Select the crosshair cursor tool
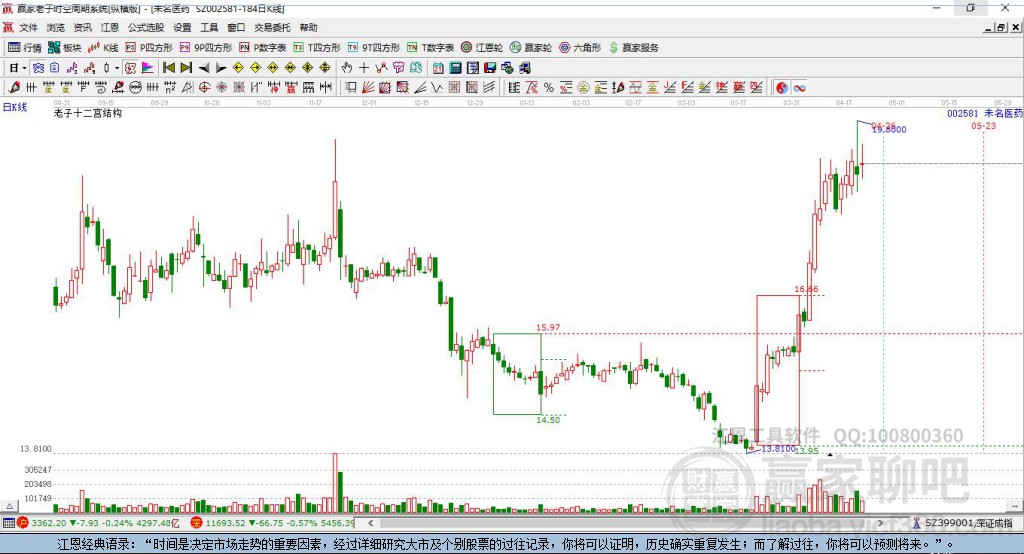This screenshot has height=554, width=1024. coord(364,68)
